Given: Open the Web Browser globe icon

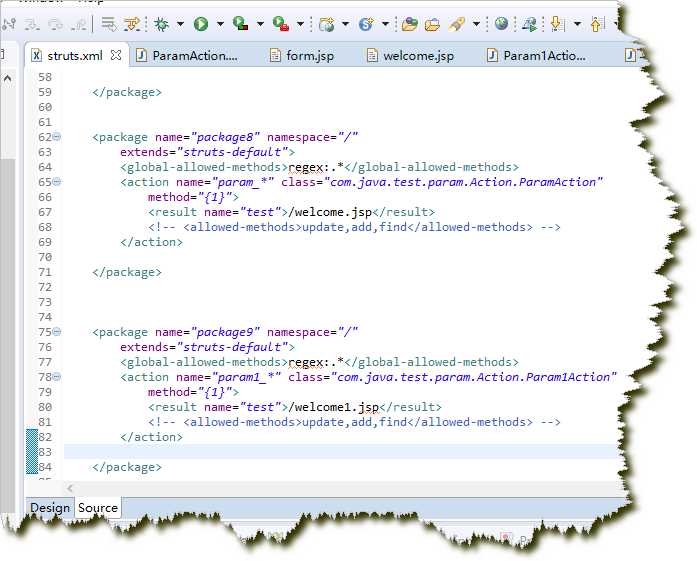Looking at the screenshot, I should (x=501, y=24).
